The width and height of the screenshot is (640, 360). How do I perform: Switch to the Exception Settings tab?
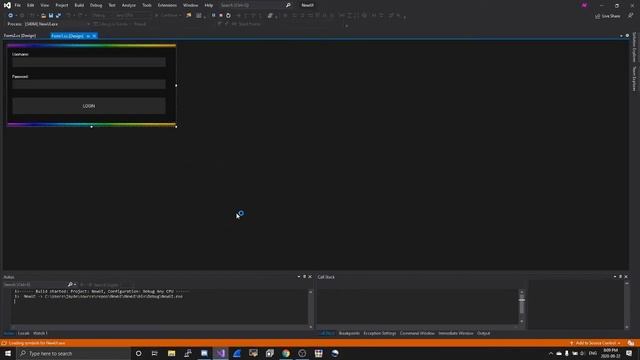(x=380, y=333)
